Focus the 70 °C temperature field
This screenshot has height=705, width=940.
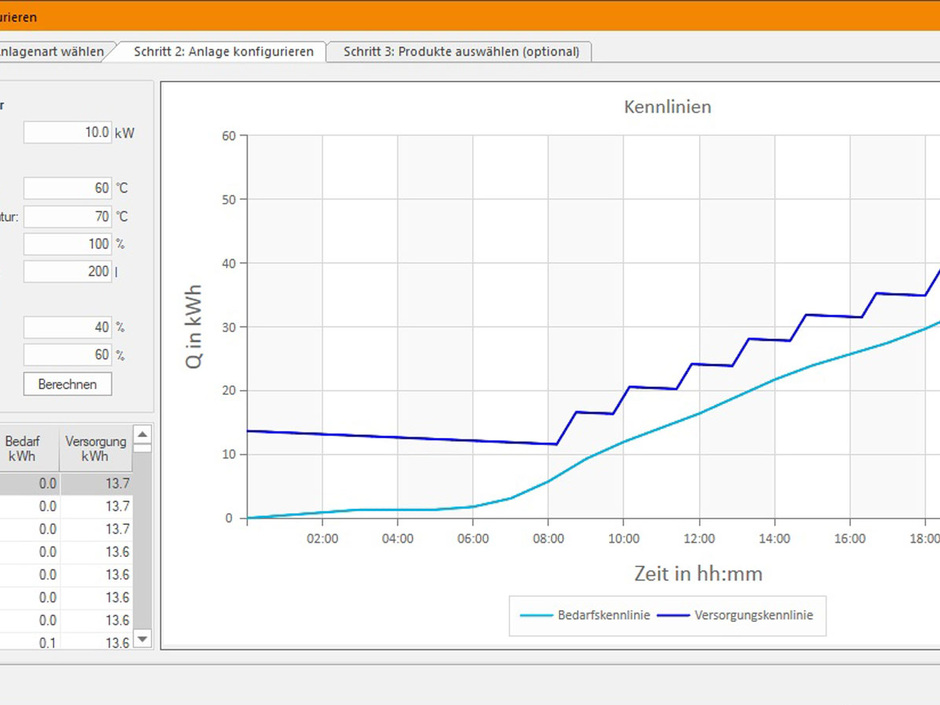point(67,216)
